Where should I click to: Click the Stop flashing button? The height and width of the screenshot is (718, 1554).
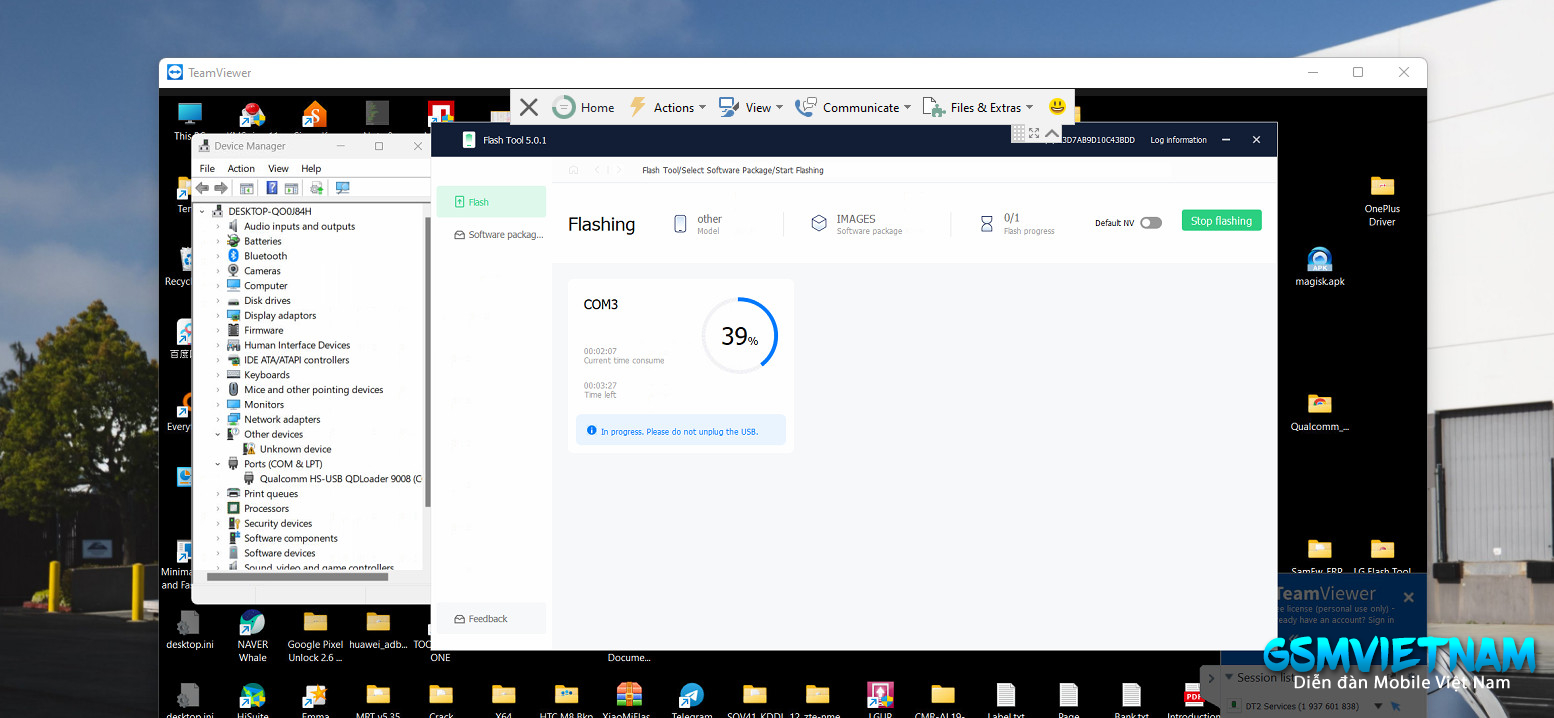(1221, 221)
